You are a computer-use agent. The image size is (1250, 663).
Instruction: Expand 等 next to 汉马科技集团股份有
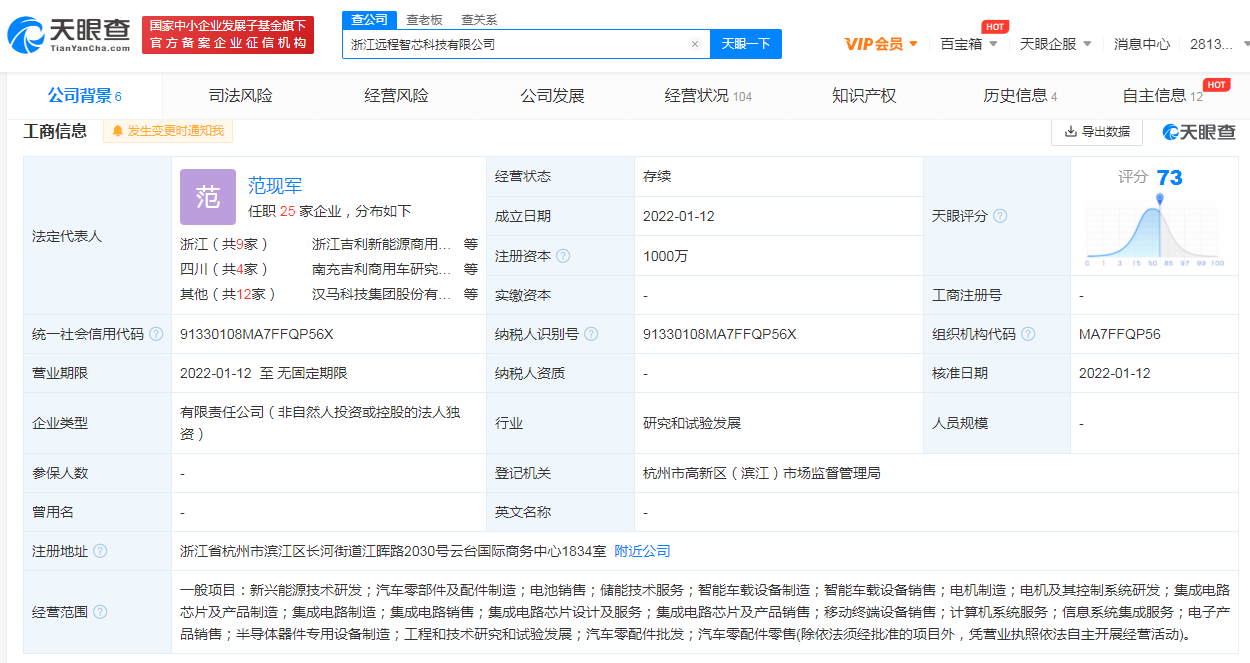[470, 294]
